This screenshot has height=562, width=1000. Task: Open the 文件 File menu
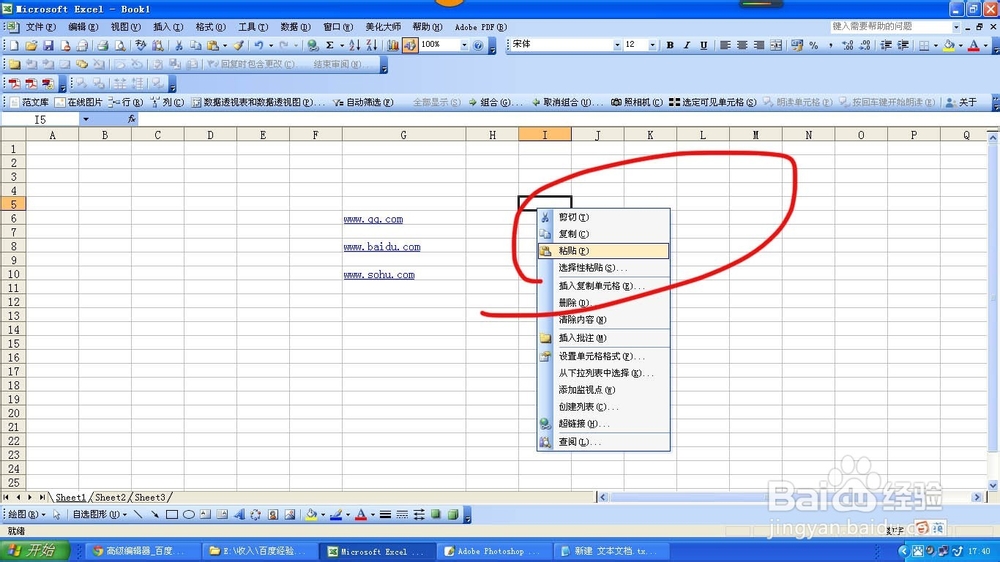pyautogui.click(x=40, y=27)
